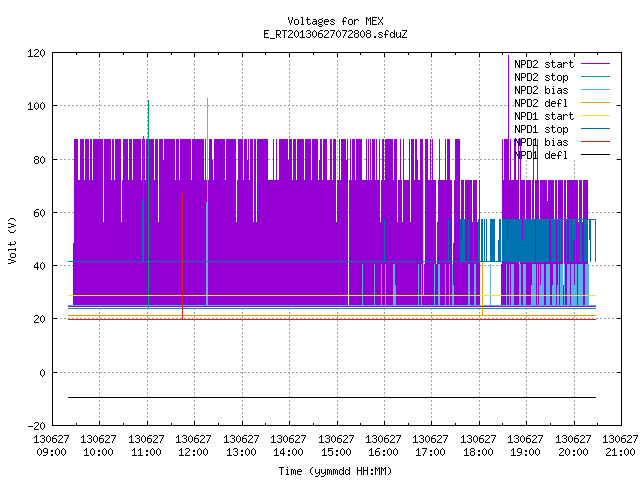Click the red NPD1 bias legend line

(x=595, y=142)
